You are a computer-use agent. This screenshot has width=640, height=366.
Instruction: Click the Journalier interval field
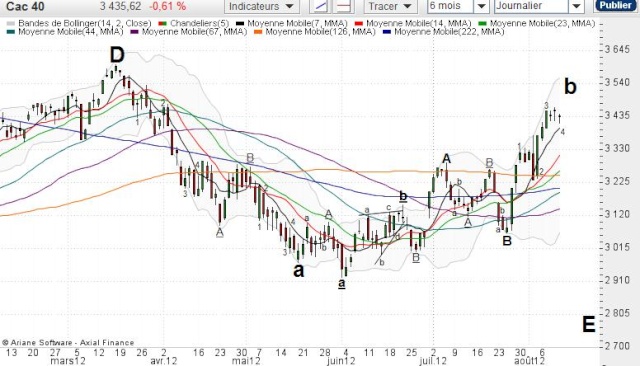coord(531,6)
